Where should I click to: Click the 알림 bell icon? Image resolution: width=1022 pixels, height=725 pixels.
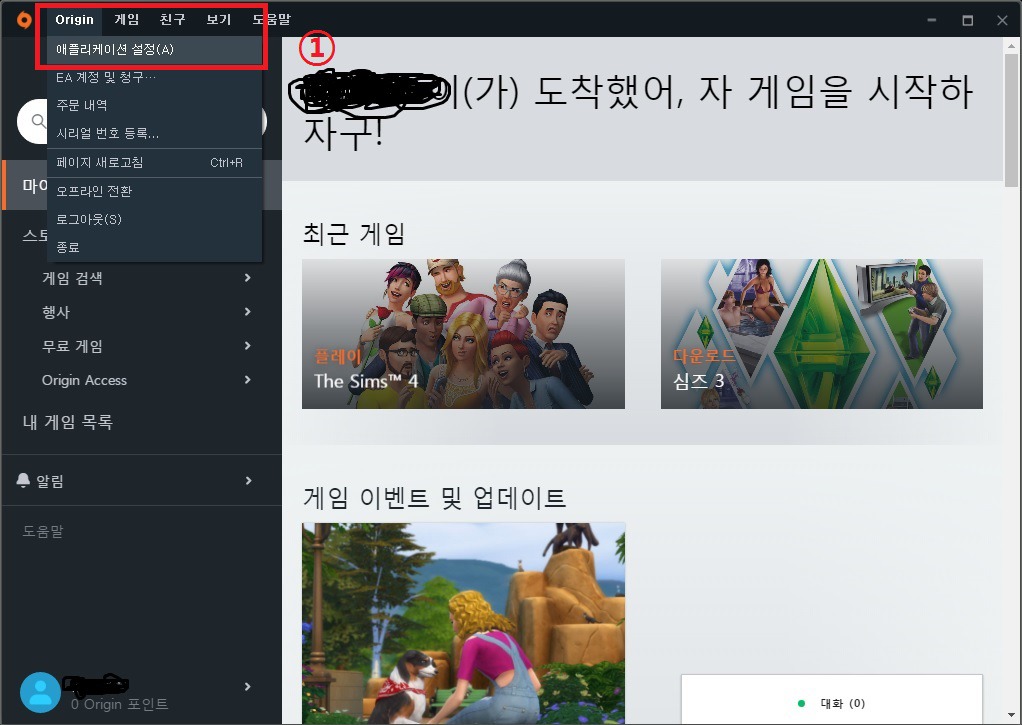[x=23, y=481]
